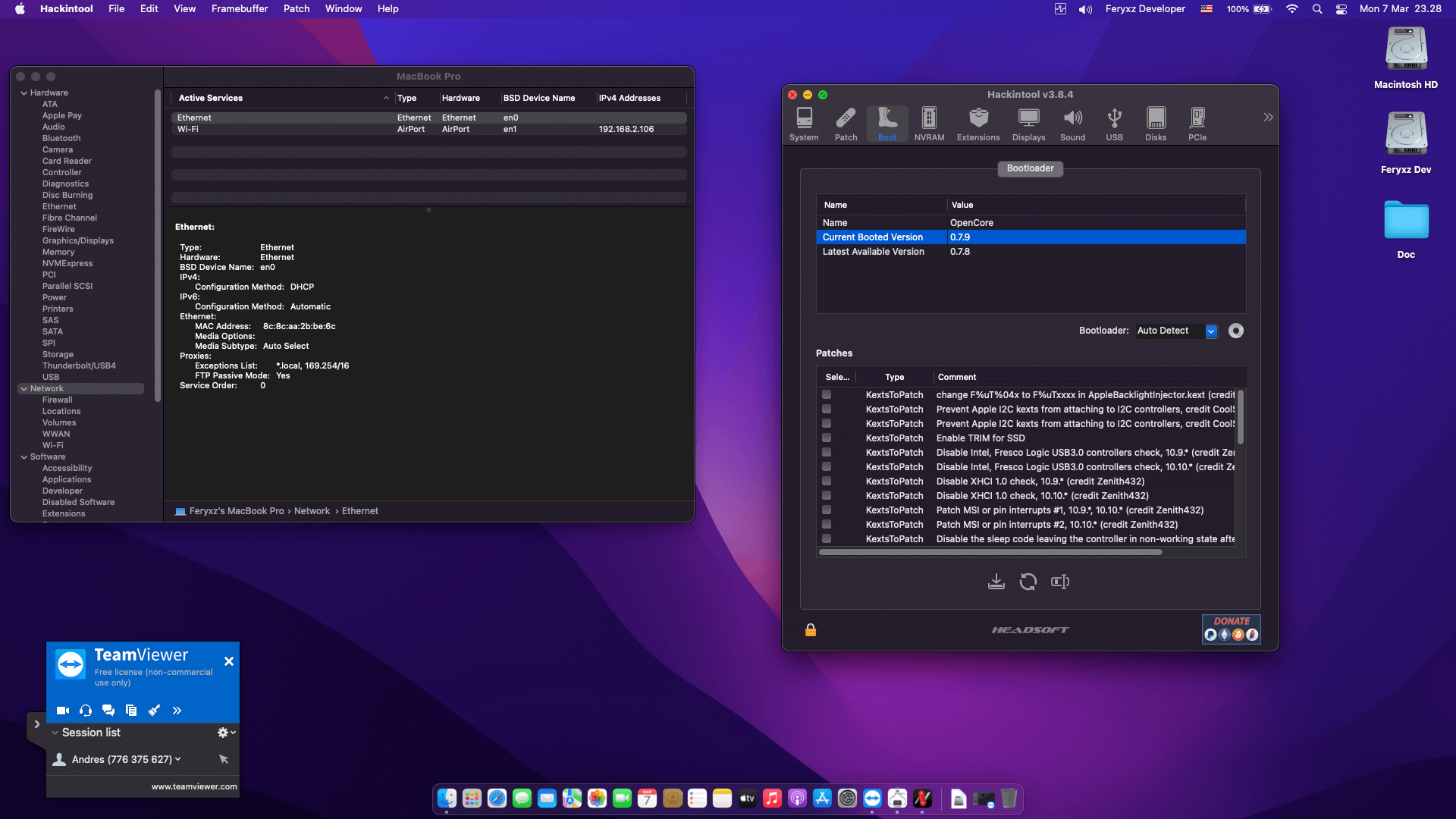The width and height of the screenshot is (1456, 819).
Task: Check the AppleBacklightInjector.kext patch checkbox
Action: (827, 394)
